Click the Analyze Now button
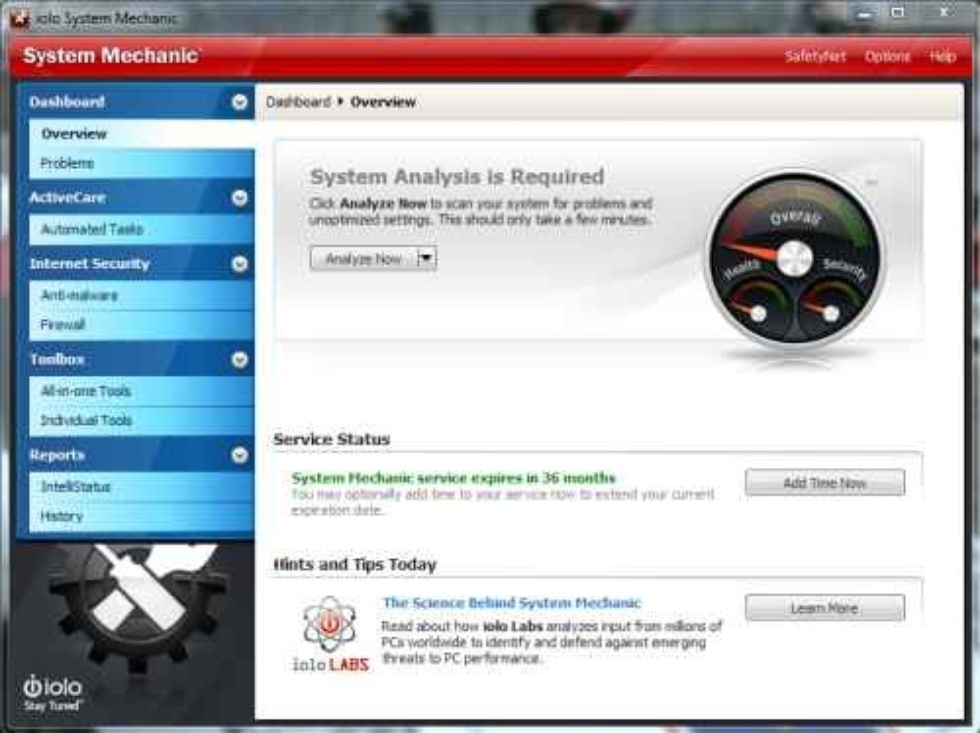 pos(364,259)
